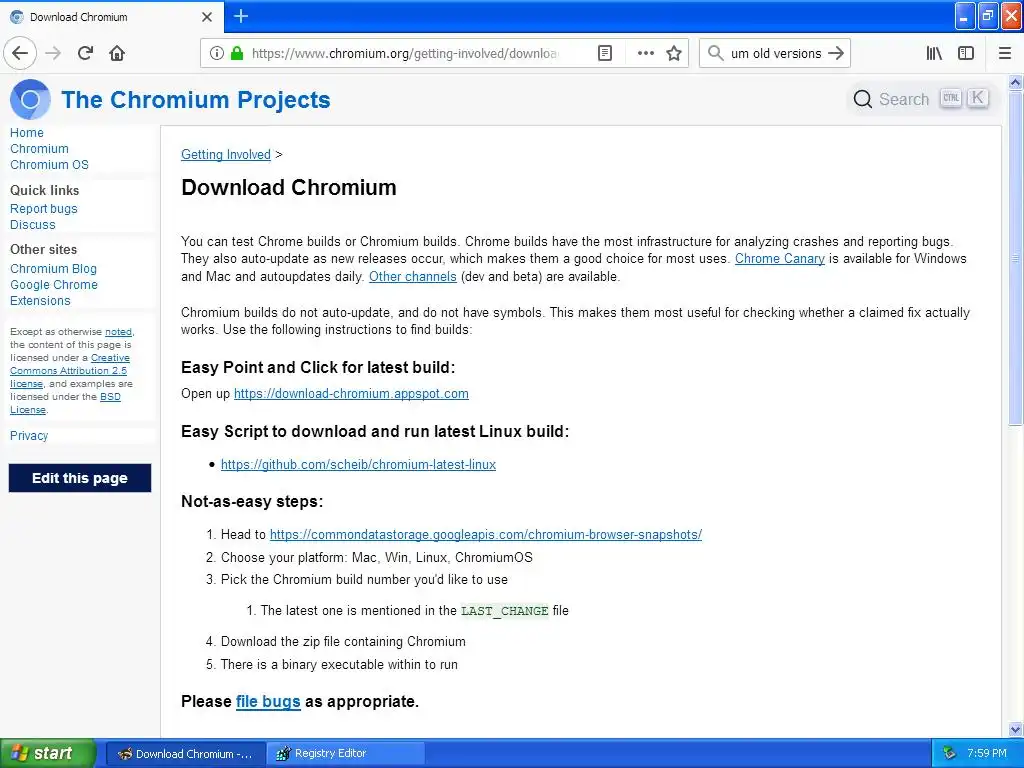1024x768 pixels.
Task: Click the 'noted' license link
Action: (x=118, y=332)
